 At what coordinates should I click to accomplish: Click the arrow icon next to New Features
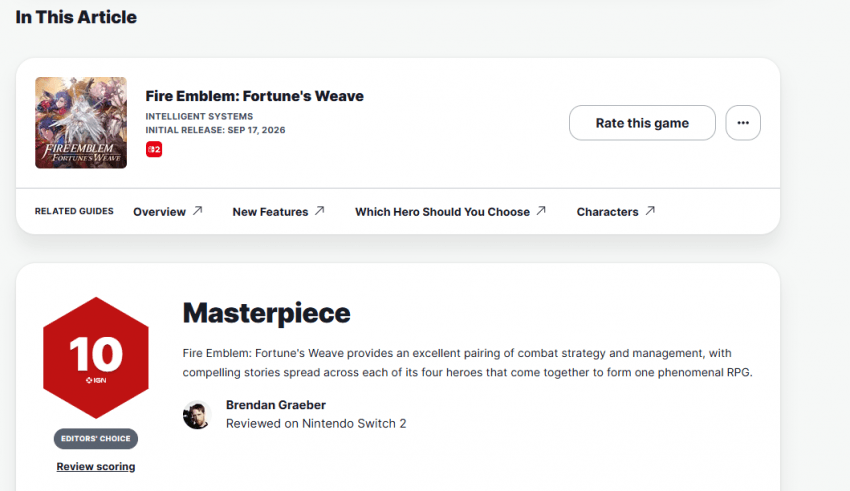pyautogui.click(x=319, y=210)
